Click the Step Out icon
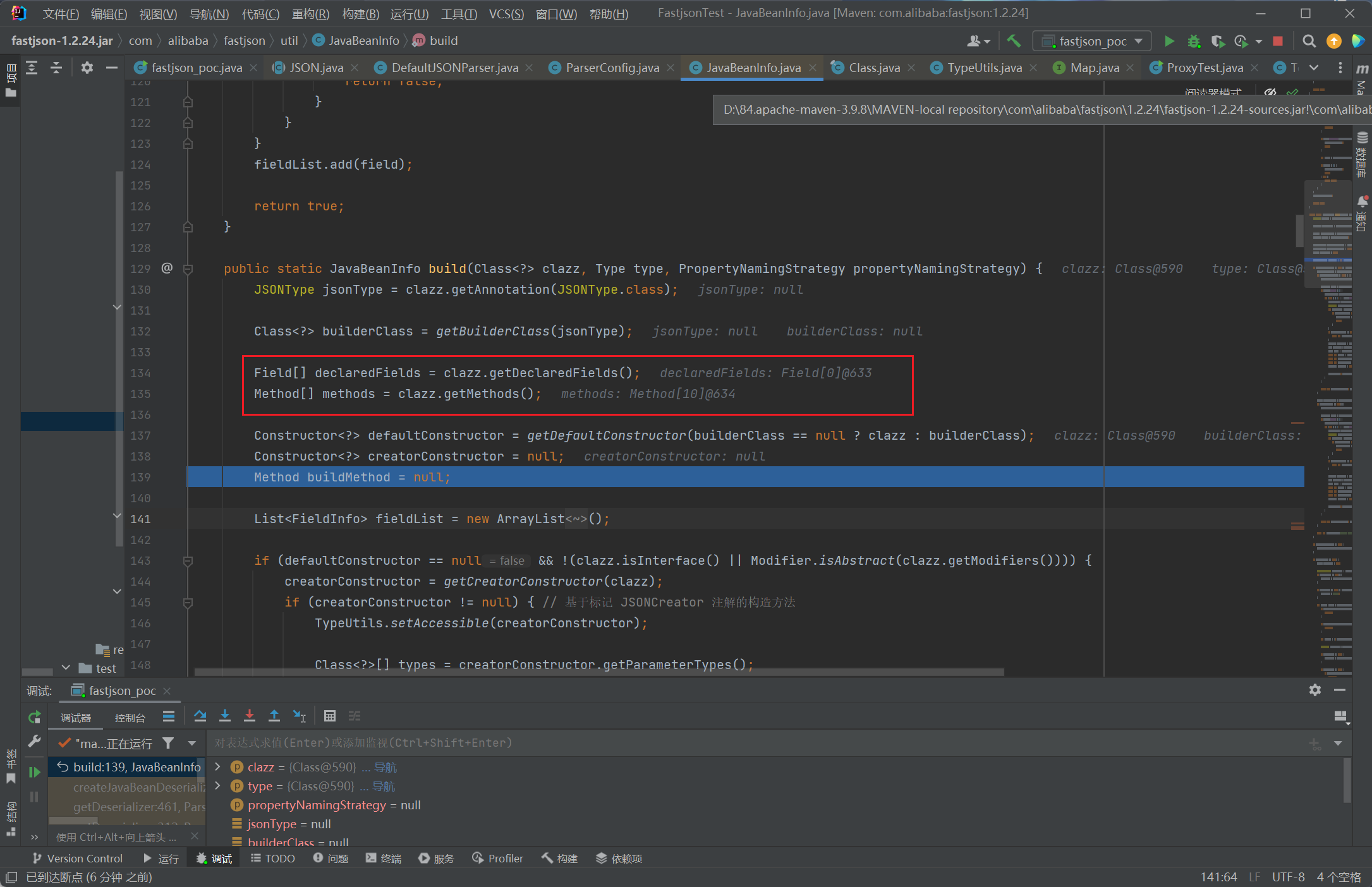 point(274,716)
